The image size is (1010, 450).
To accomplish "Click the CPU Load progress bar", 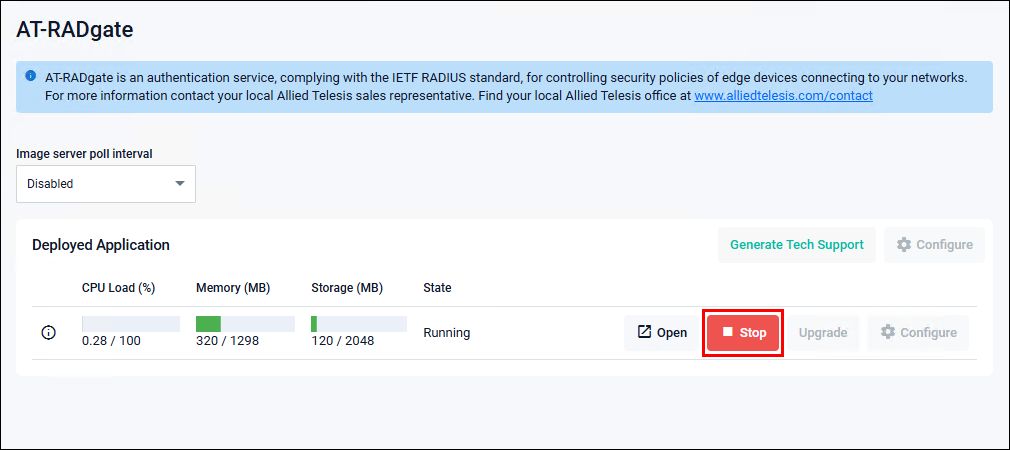I will (130, 324).
